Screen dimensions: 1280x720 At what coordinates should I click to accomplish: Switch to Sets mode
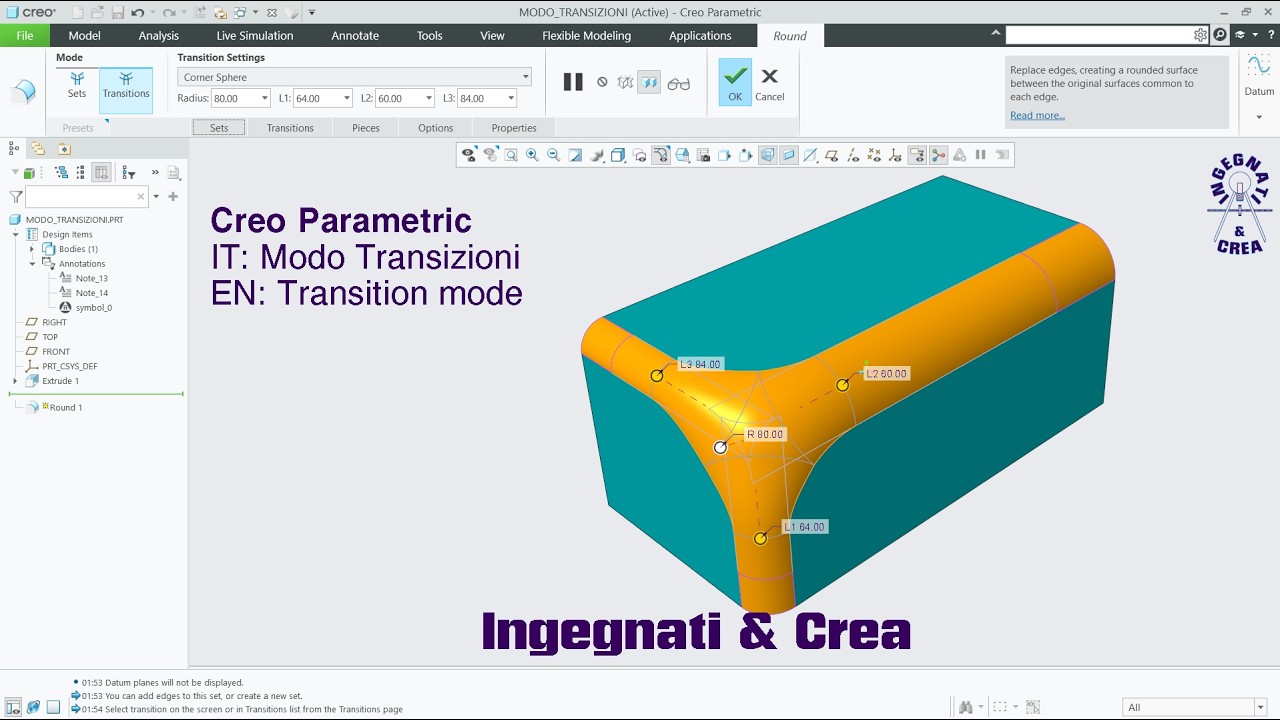[x=77, y=84]
